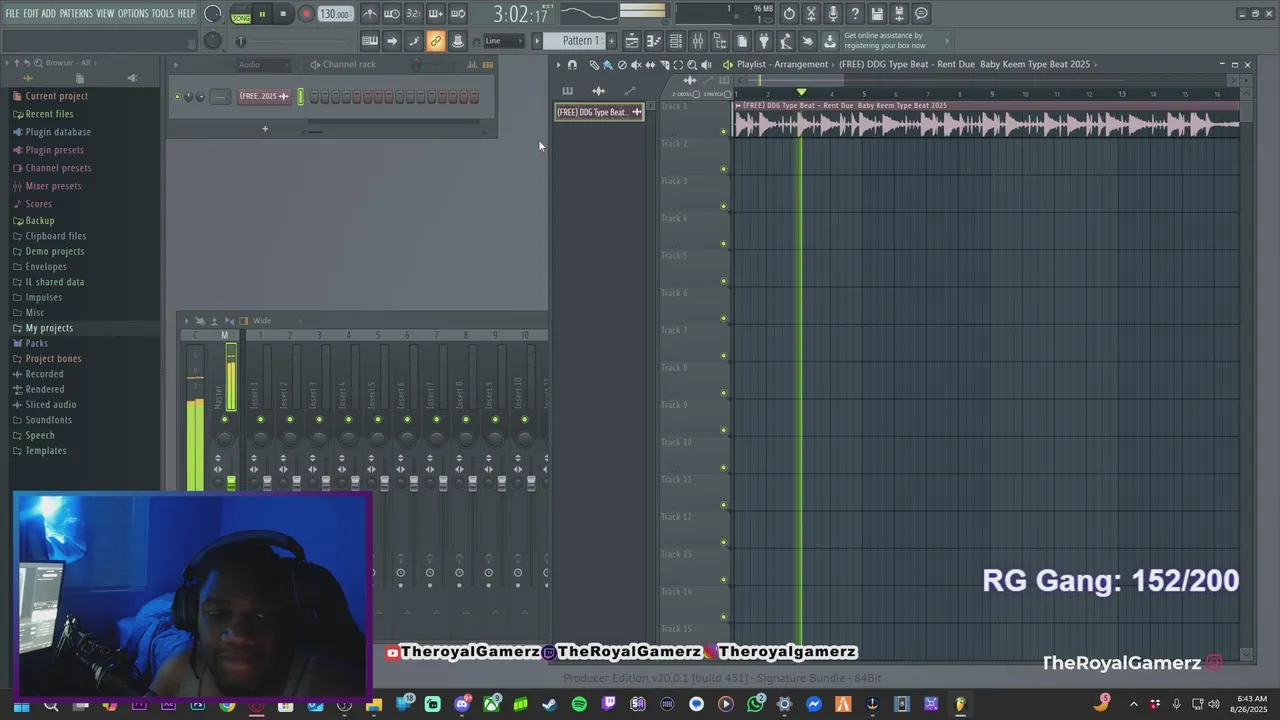Open the OPTIONS menu
Image resolution: width=1280 pixels, height=720 pixels.
[133, 14]
